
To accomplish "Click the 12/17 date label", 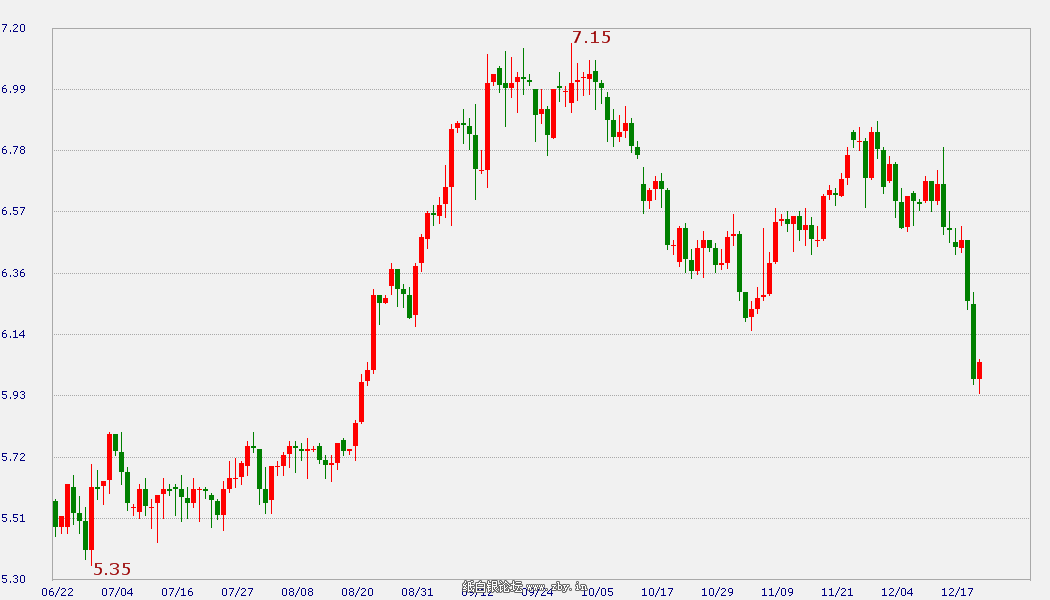I will tap(957, 592).
